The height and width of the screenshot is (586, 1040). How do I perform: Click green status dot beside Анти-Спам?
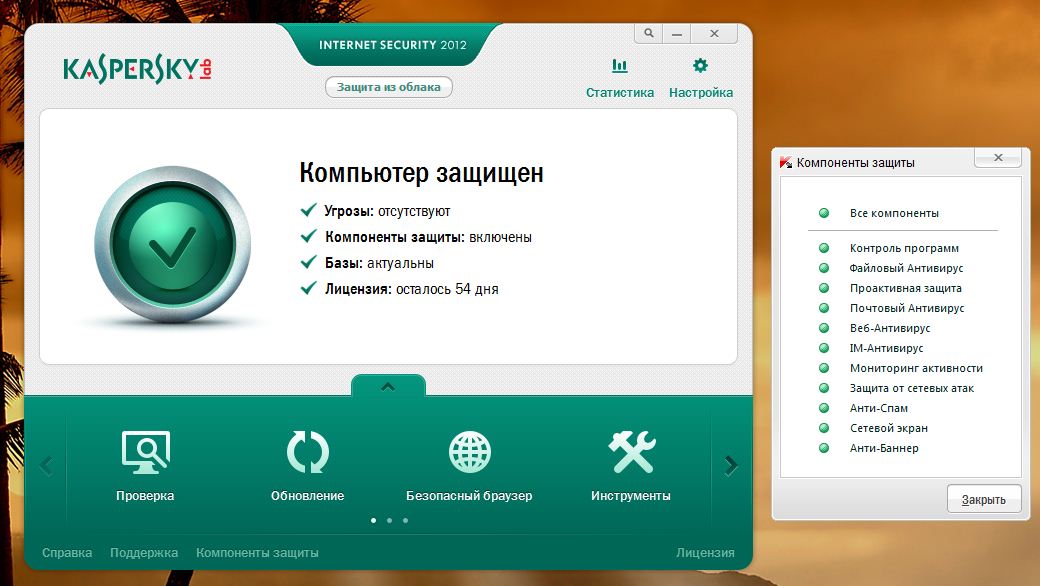(824, 408)
